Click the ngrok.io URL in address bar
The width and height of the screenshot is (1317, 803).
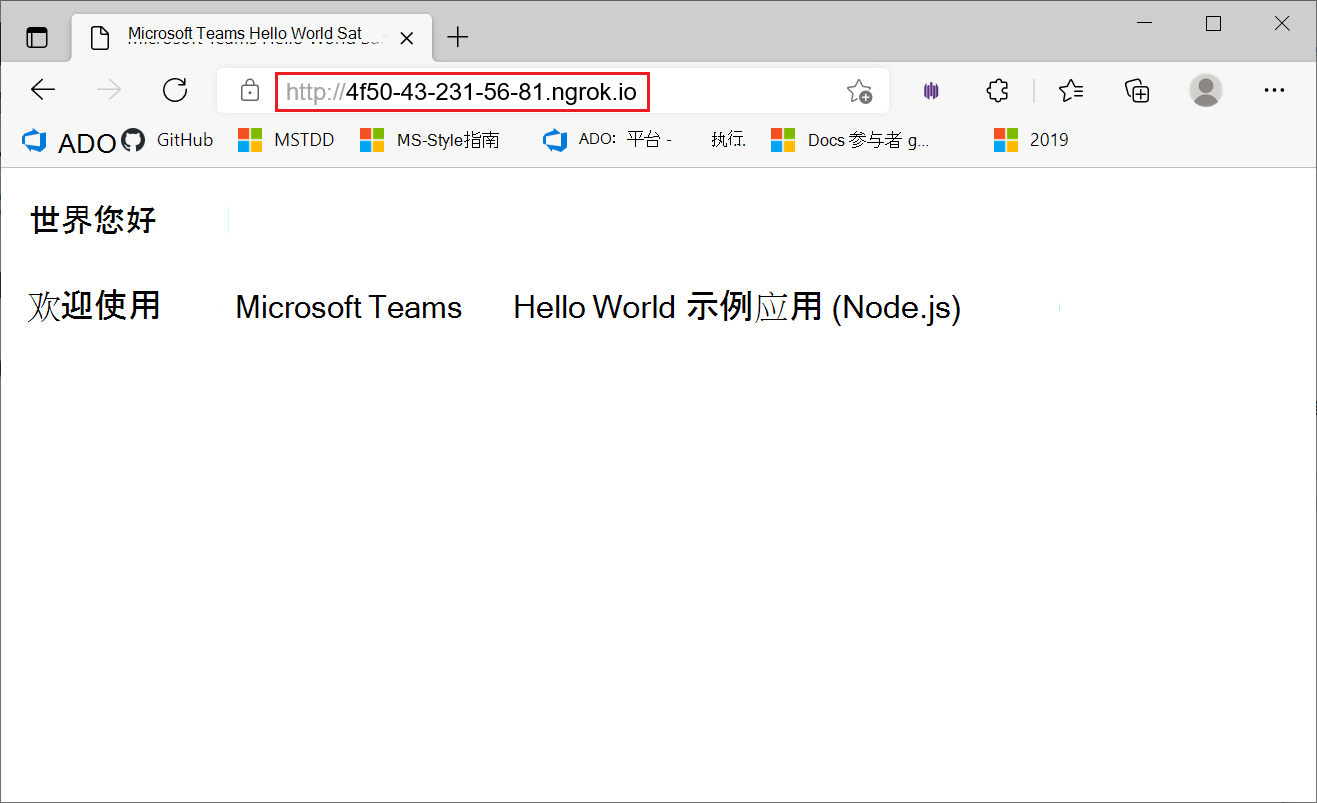pyautogui.click(x=461, y=92)
